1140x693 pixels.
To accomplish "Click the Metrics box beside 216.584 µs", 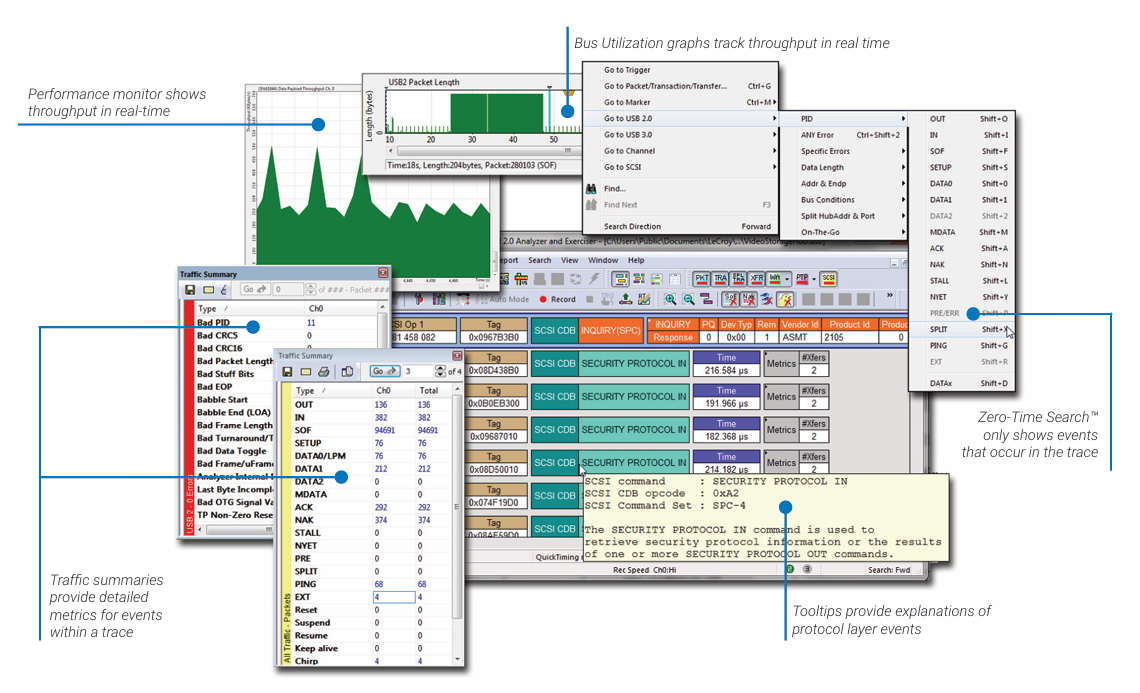I will [781, 364].
